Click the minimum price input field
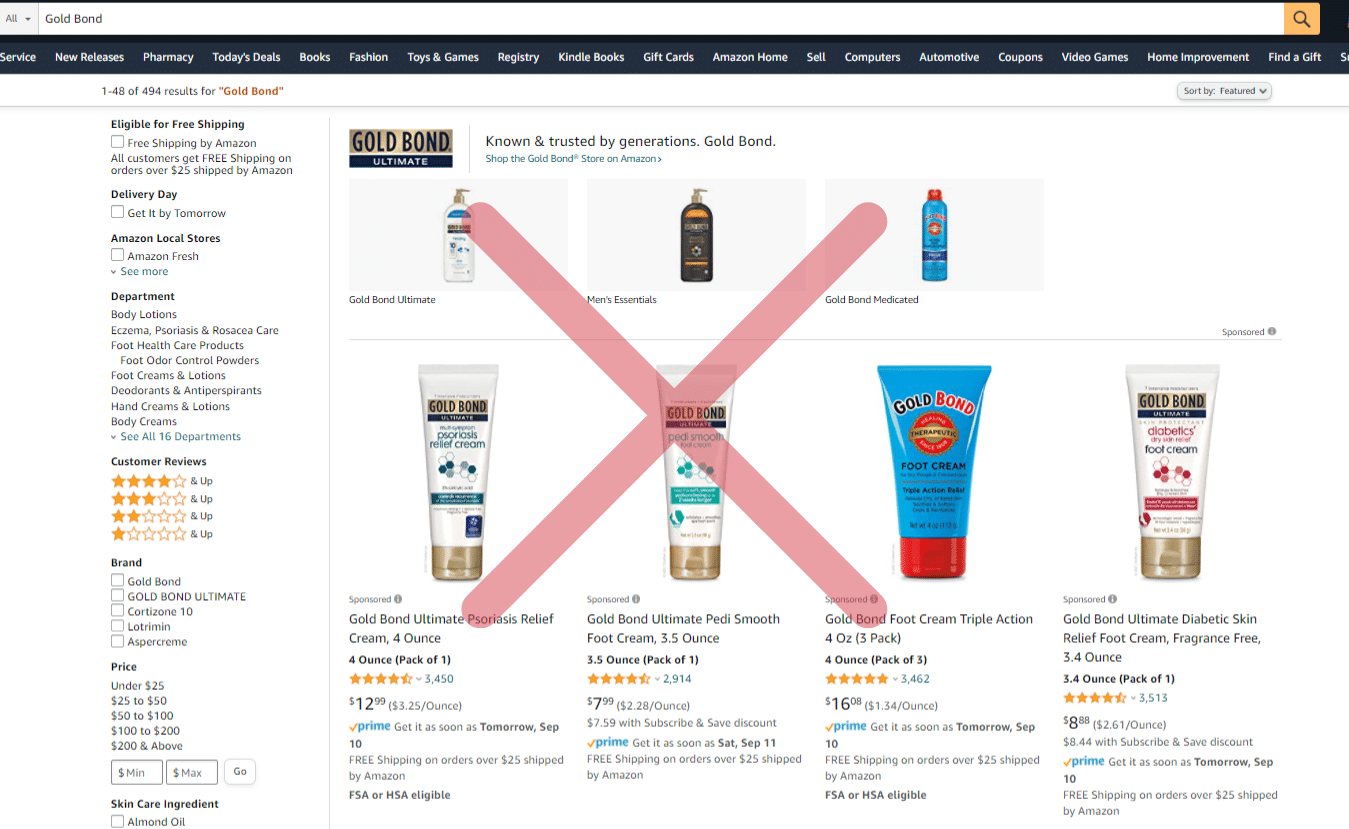The image size is (1349, 829). [x=136, y=772]
